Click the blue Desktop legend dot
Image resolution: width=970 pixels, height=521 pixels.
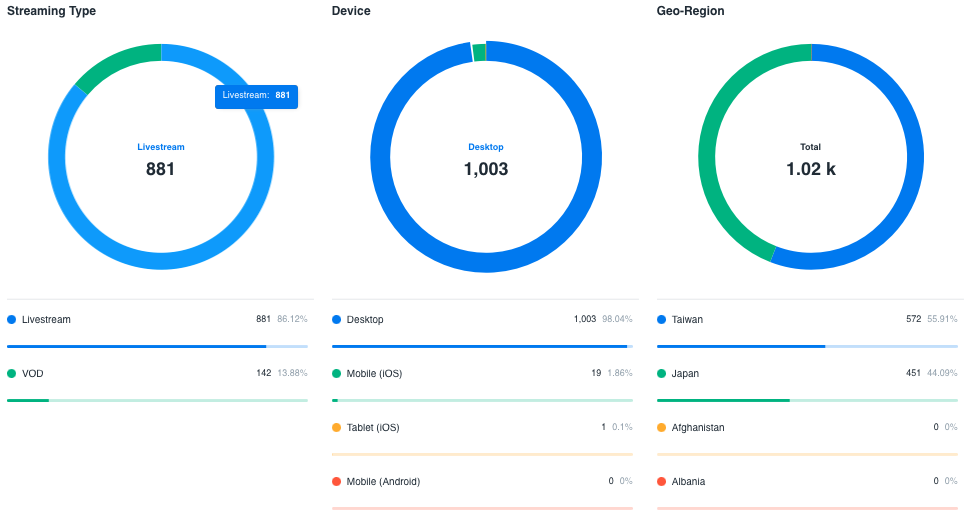point(337,320)
